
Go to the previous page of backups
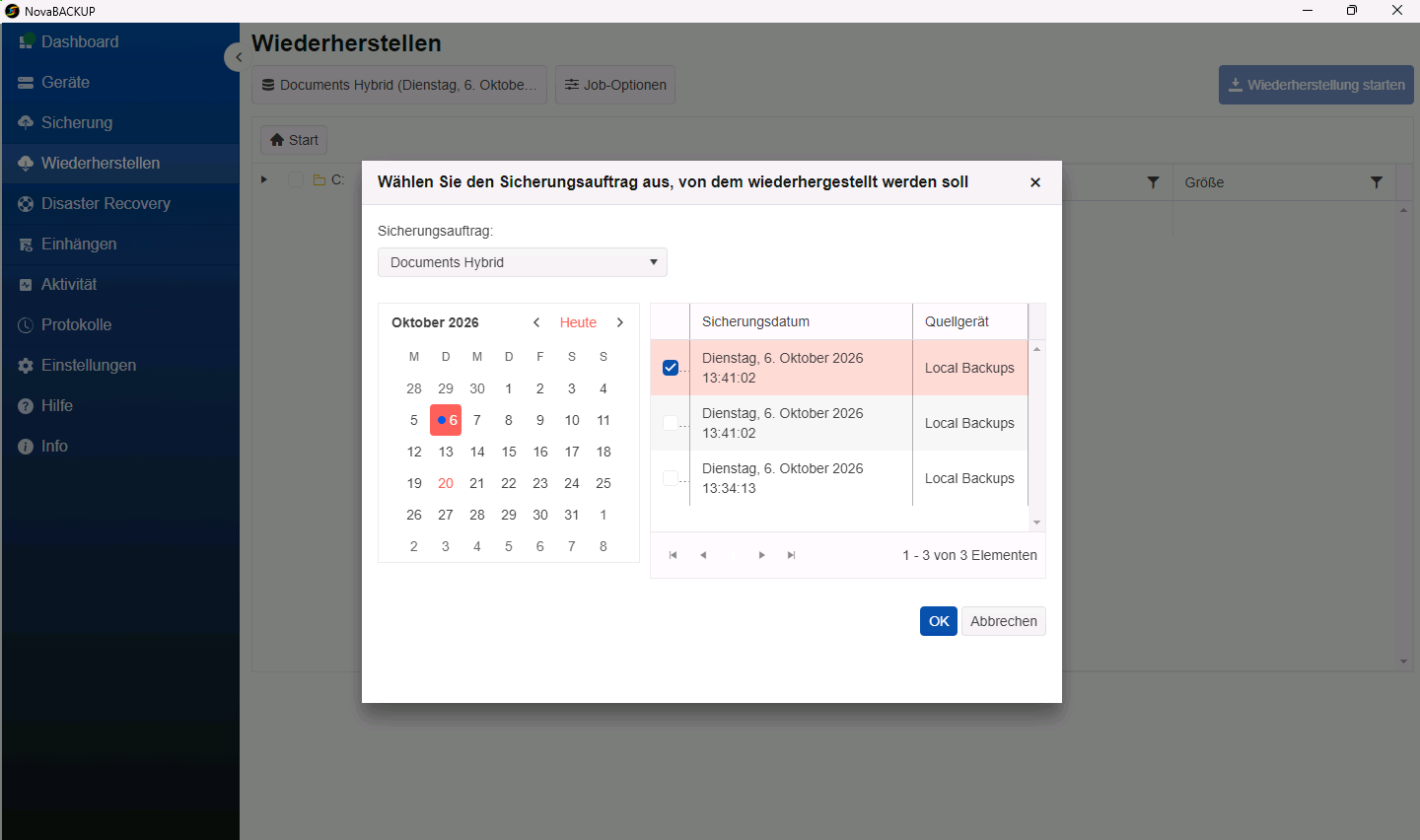[x=703, y=555]
